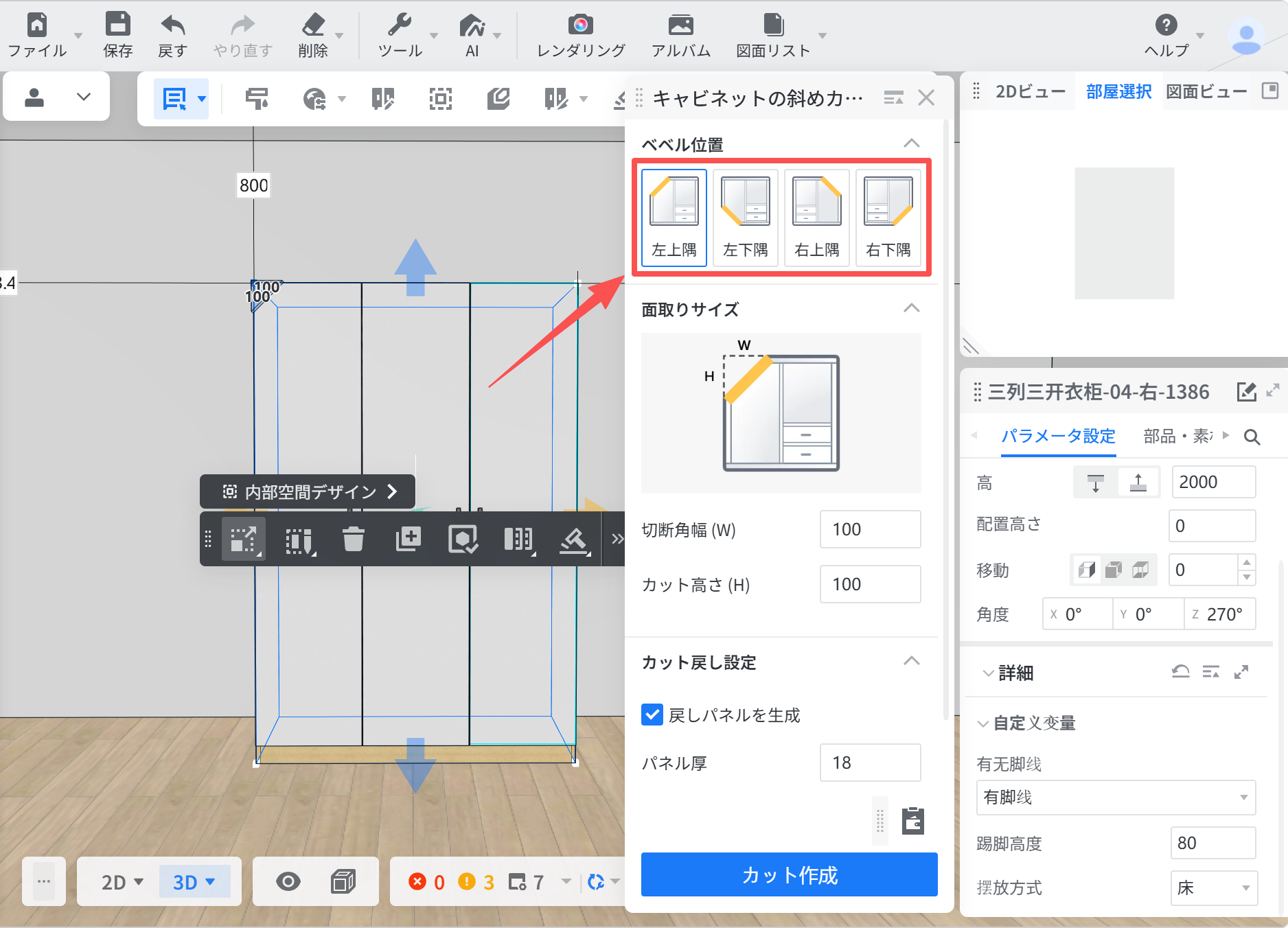Open the ヘルプ question mark icon
The height and width of the screenshot is (928, 1288).
(1166, 25)
